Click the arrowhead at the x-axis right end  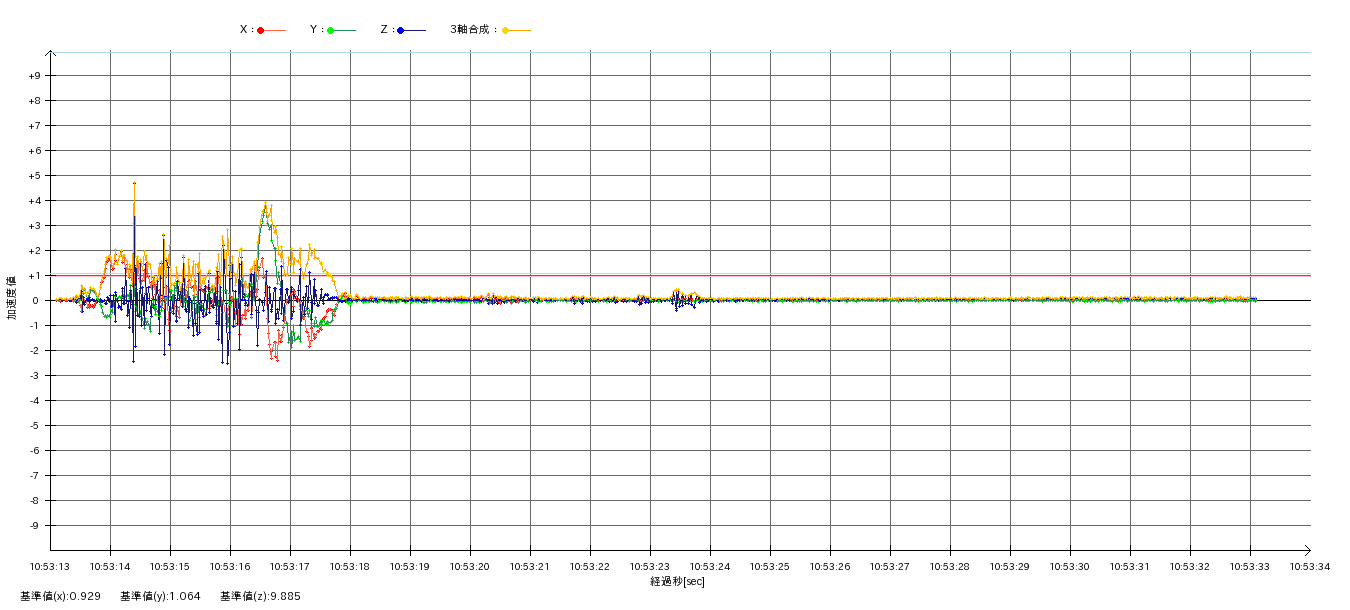click(x=1306, y=550)
